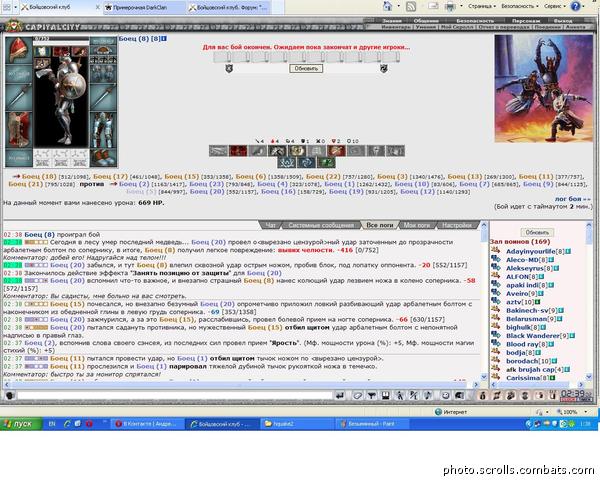The width and height of the screenshot is (600, 480).
Task: Switch to В Контакте taskbar window
Action: pyautogui.click(x=147, y=424)
